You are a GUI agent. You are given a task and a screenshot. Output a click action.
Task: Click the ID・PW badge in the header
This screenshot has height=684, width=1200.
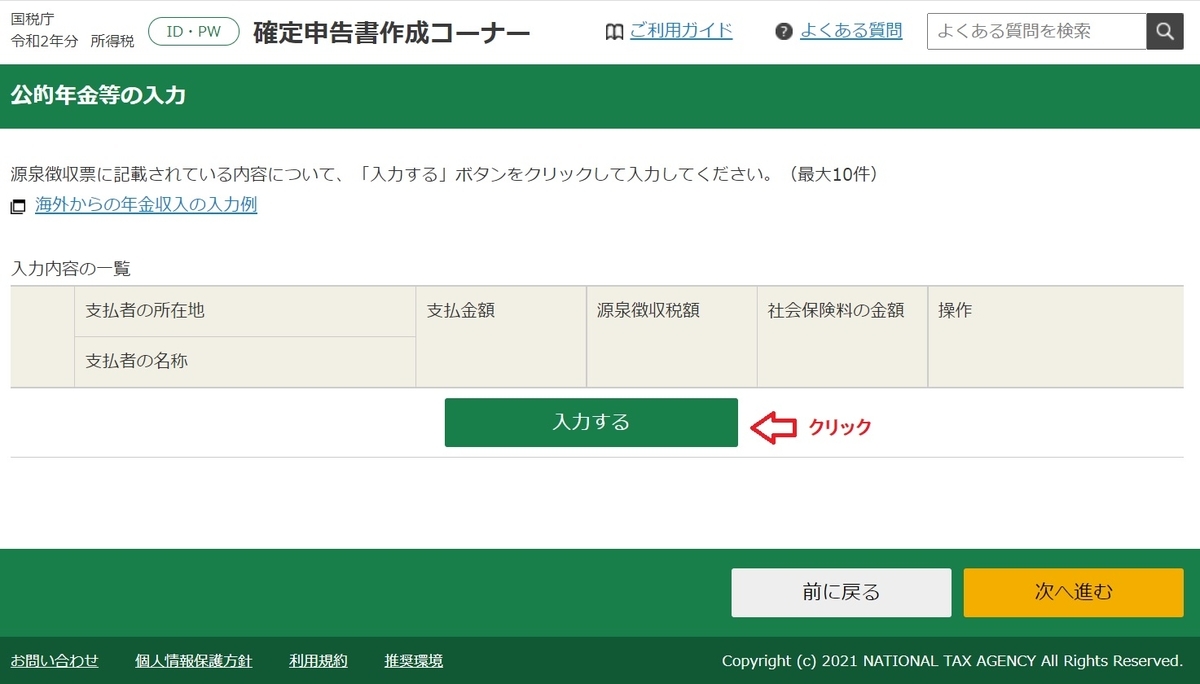pos(192,30)
